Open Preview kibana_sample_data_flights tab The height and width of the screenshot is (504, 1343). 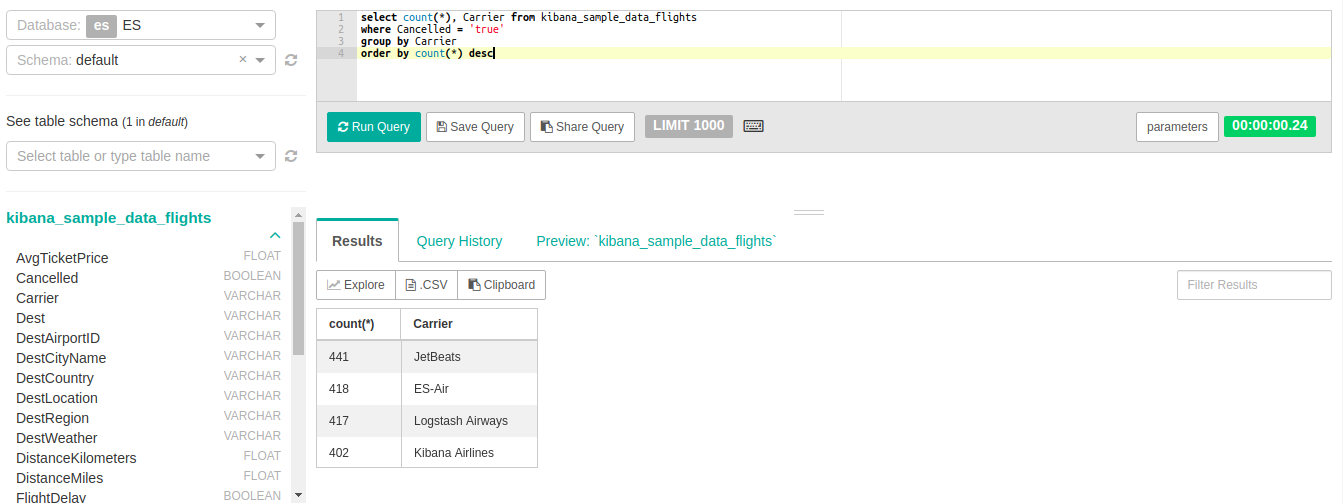click(x=657, y=241)
